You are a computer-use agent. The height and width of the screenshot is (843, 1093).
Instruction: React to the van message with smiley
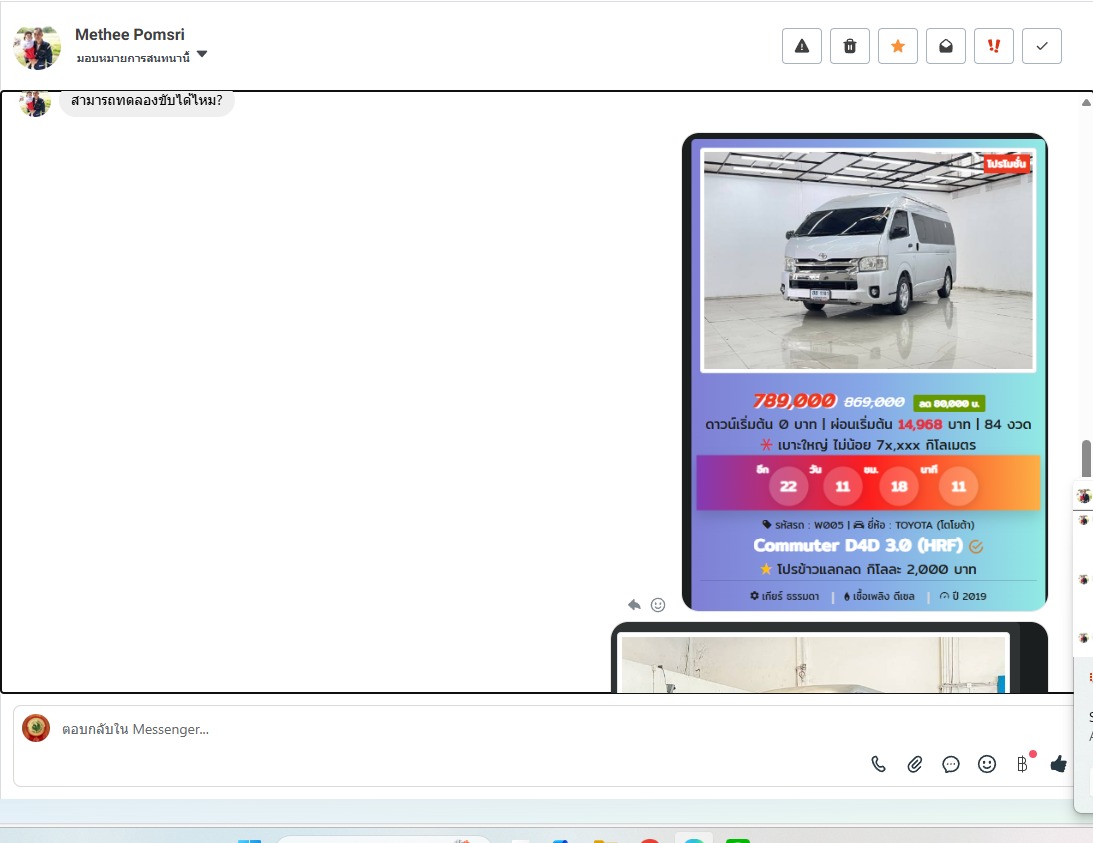tap(658, 604)
